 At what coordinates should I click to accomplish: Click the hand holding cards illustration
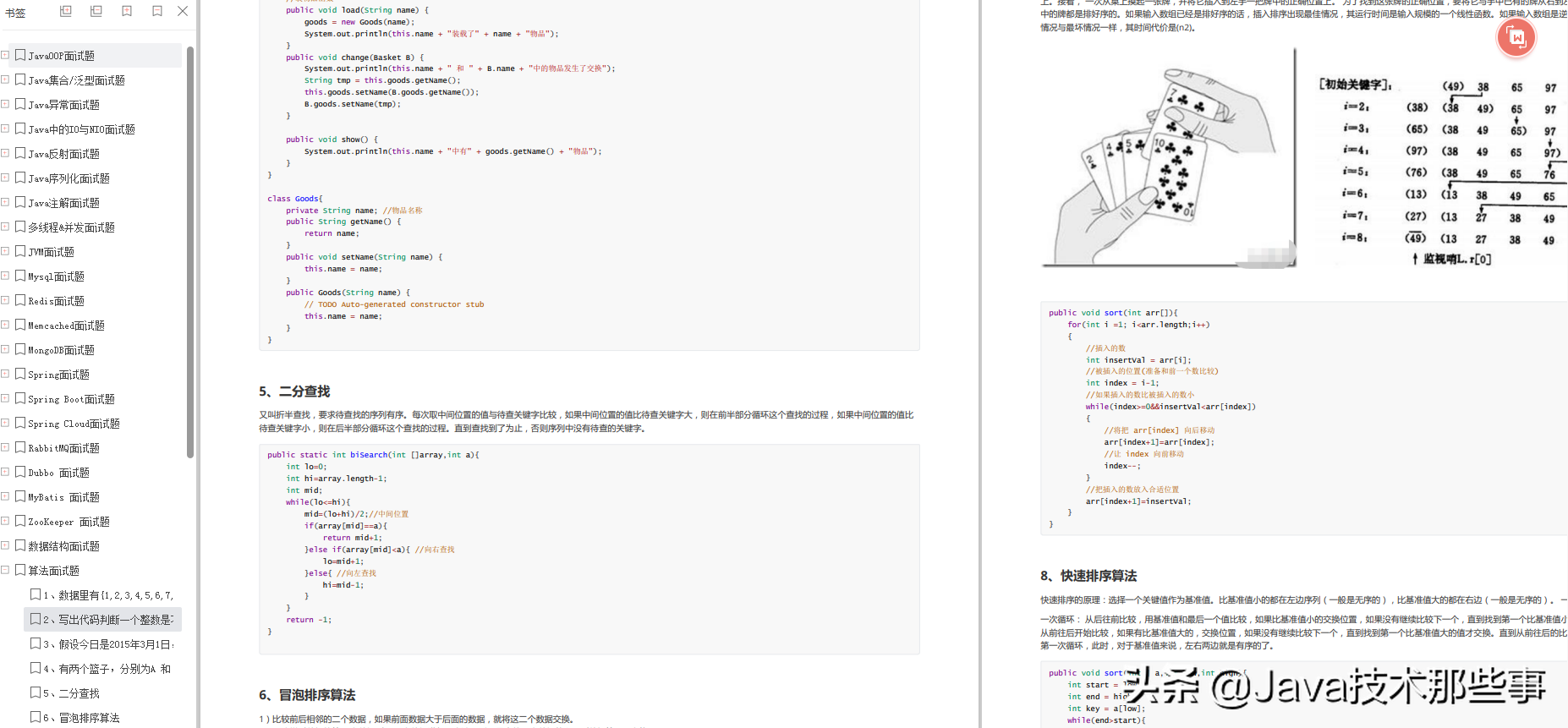pos(1169,158)
